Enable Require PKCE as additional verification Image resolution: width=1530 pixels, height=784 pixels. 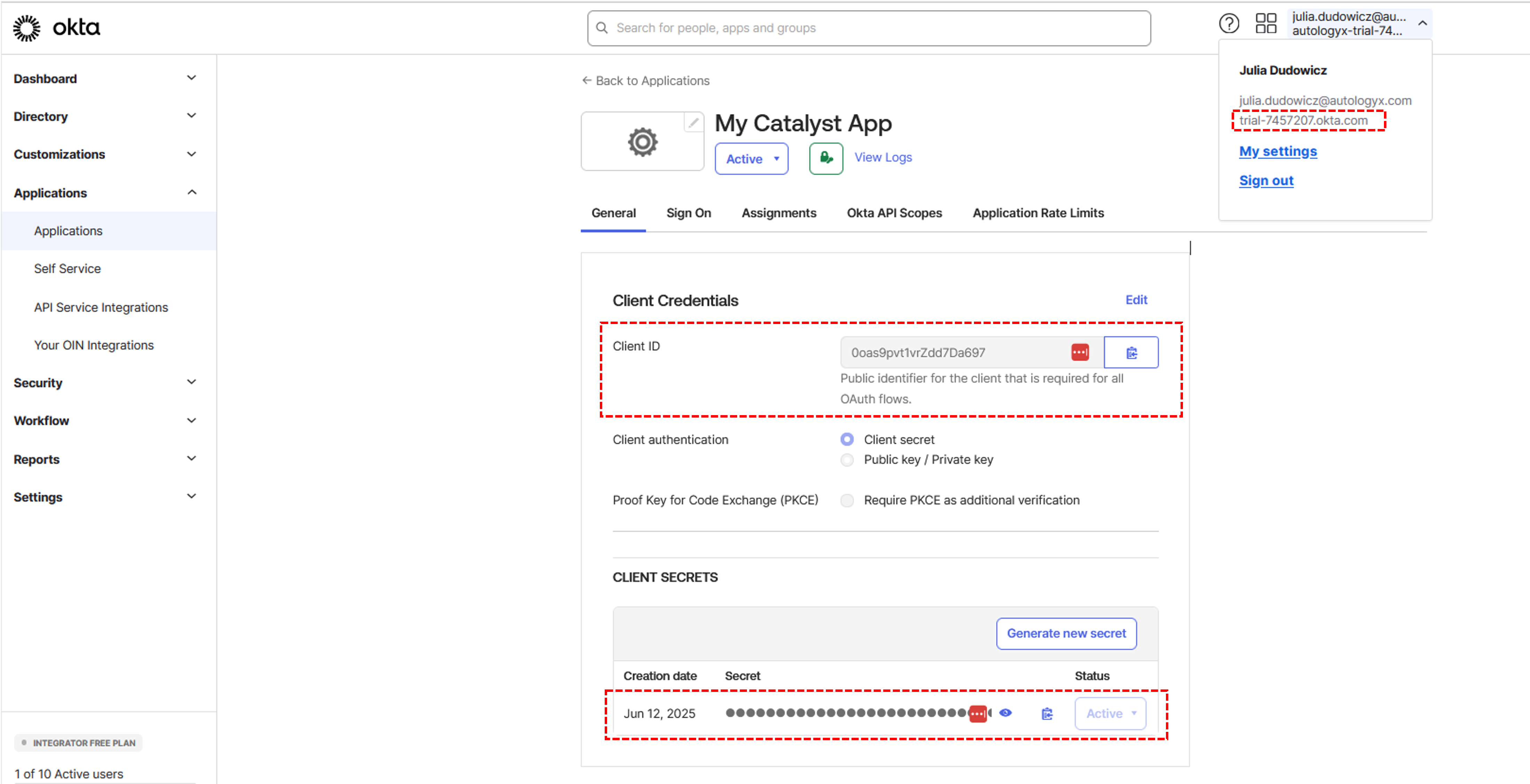[847, 500]
